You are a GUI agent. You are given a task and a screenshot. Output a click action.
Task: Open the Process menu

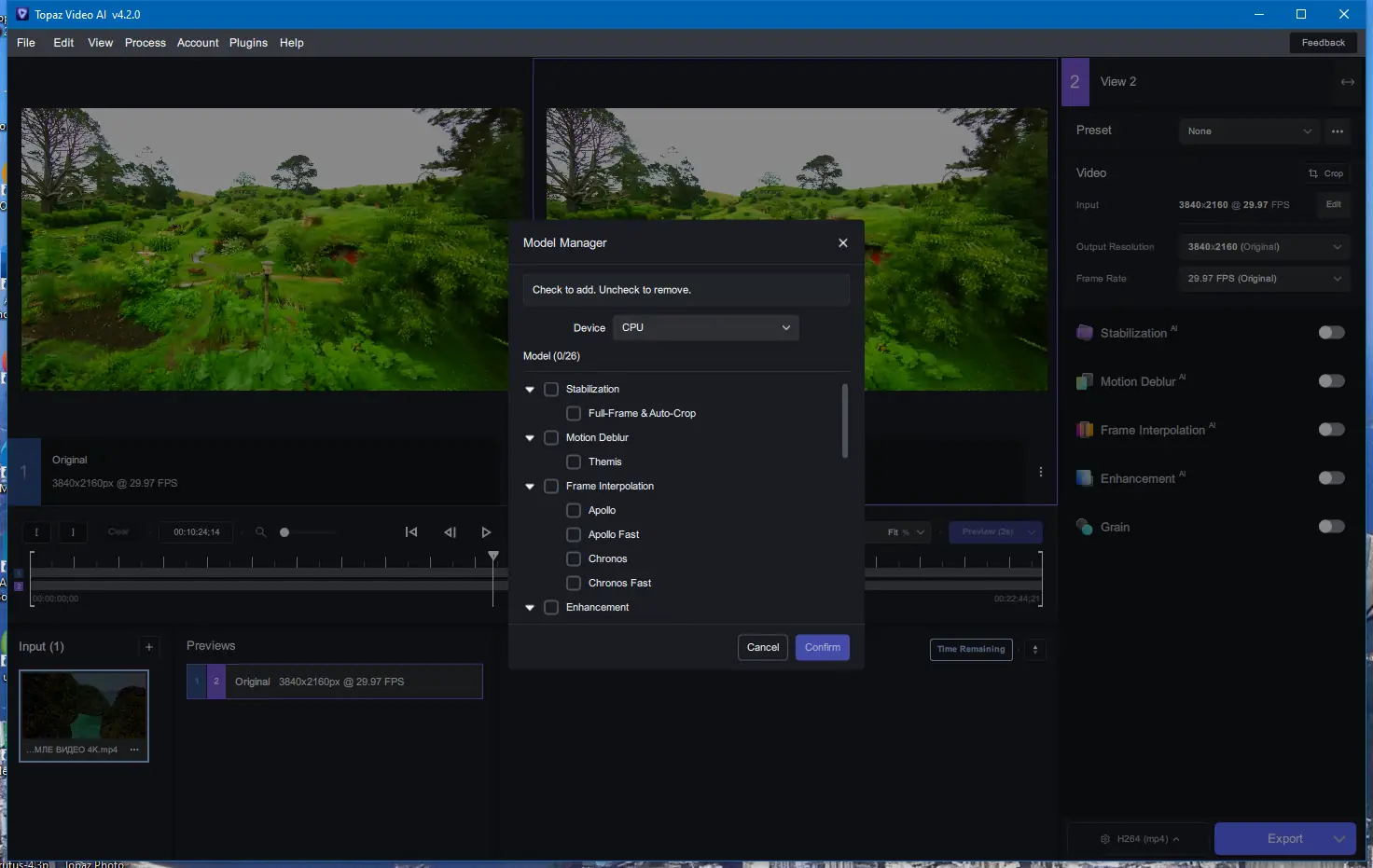[145, 43]
